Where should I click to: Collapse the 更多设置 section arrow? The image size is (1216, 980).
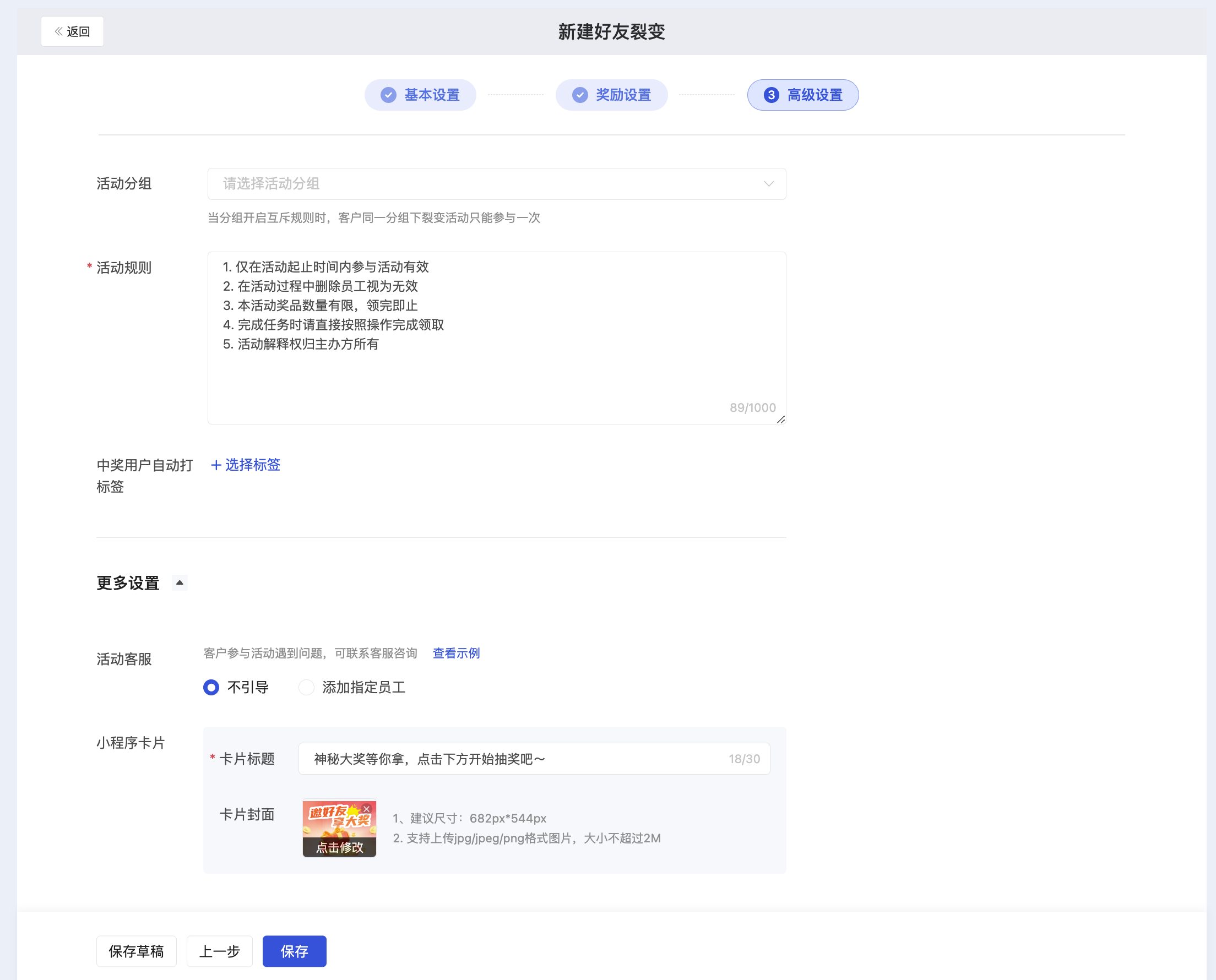pyautogui.click(x=180, y=582)
